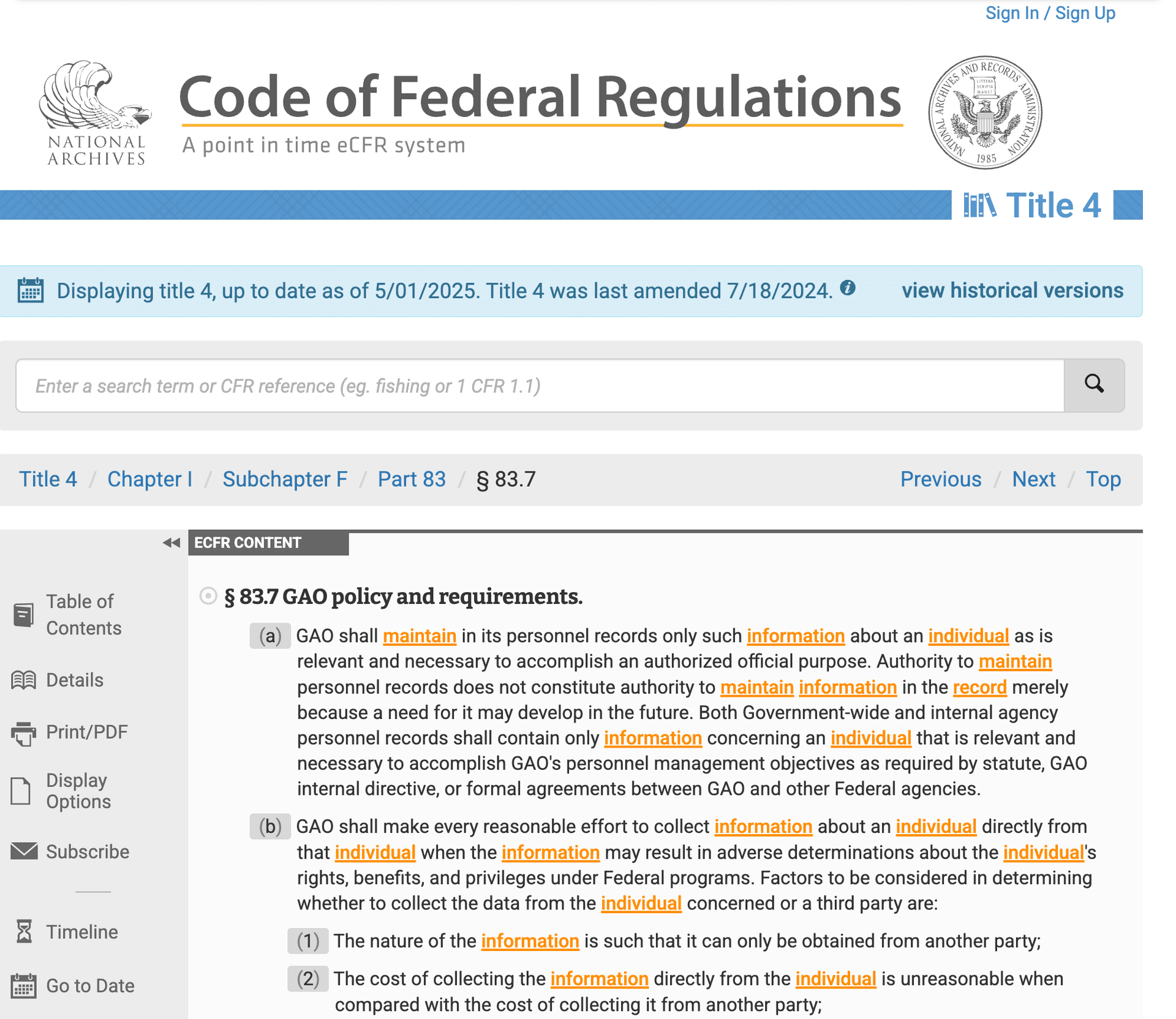Click the Next section link
Viewport: 1176px width, 1019px height.
[x=1033, y=479]
